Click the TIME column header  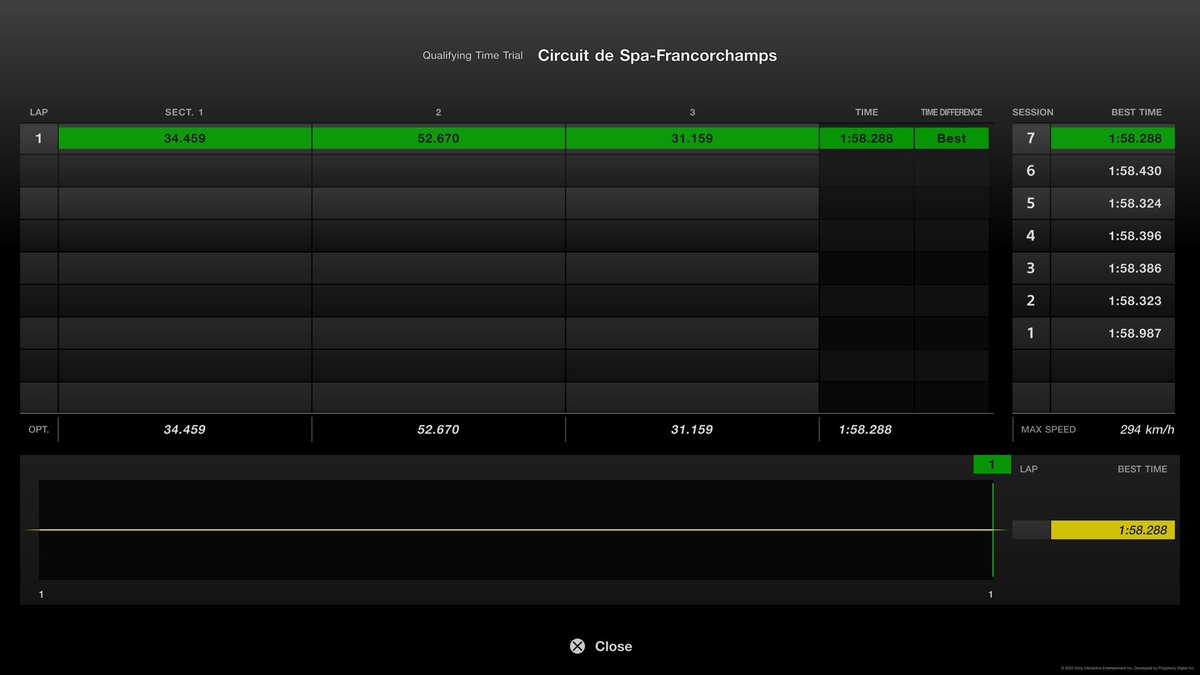(x=866, y=112)
